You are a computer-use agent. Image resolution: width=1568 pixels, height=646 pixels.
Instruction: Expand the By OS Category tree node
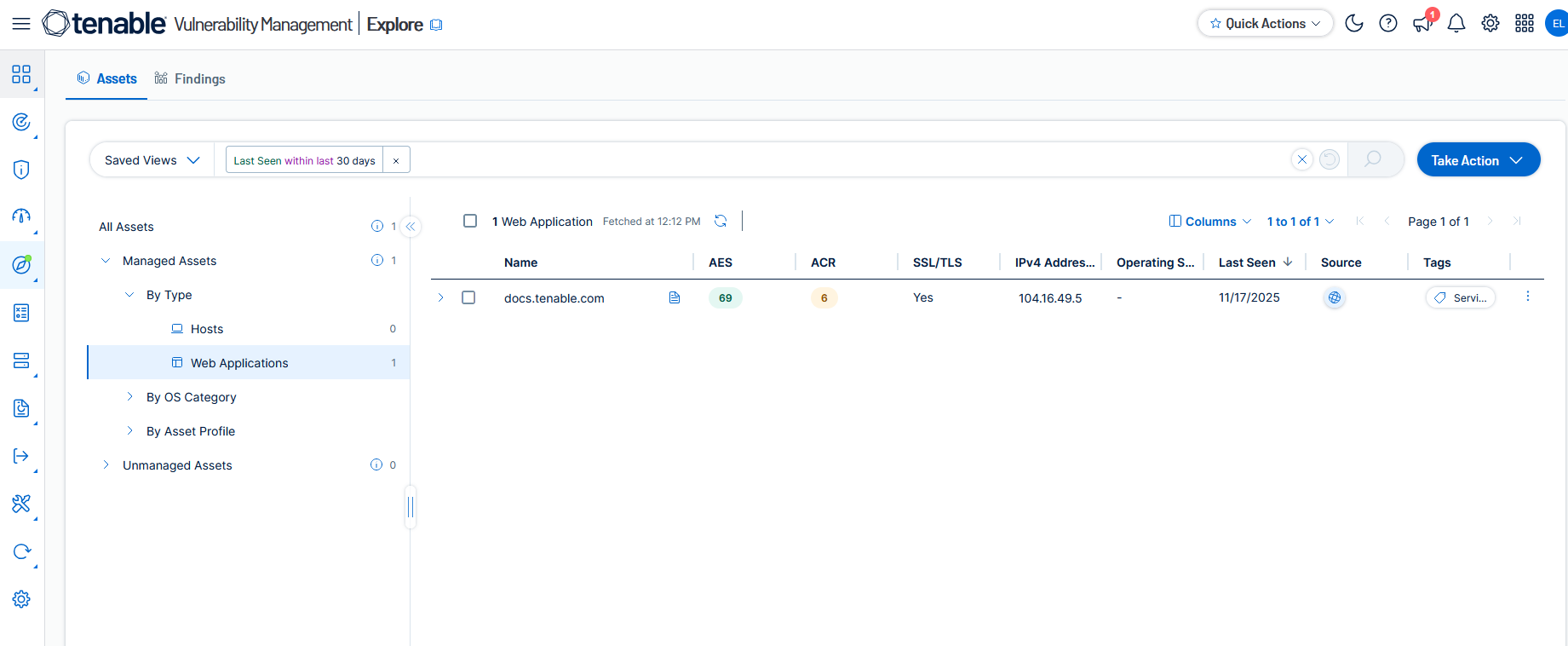tap(129, 397)
